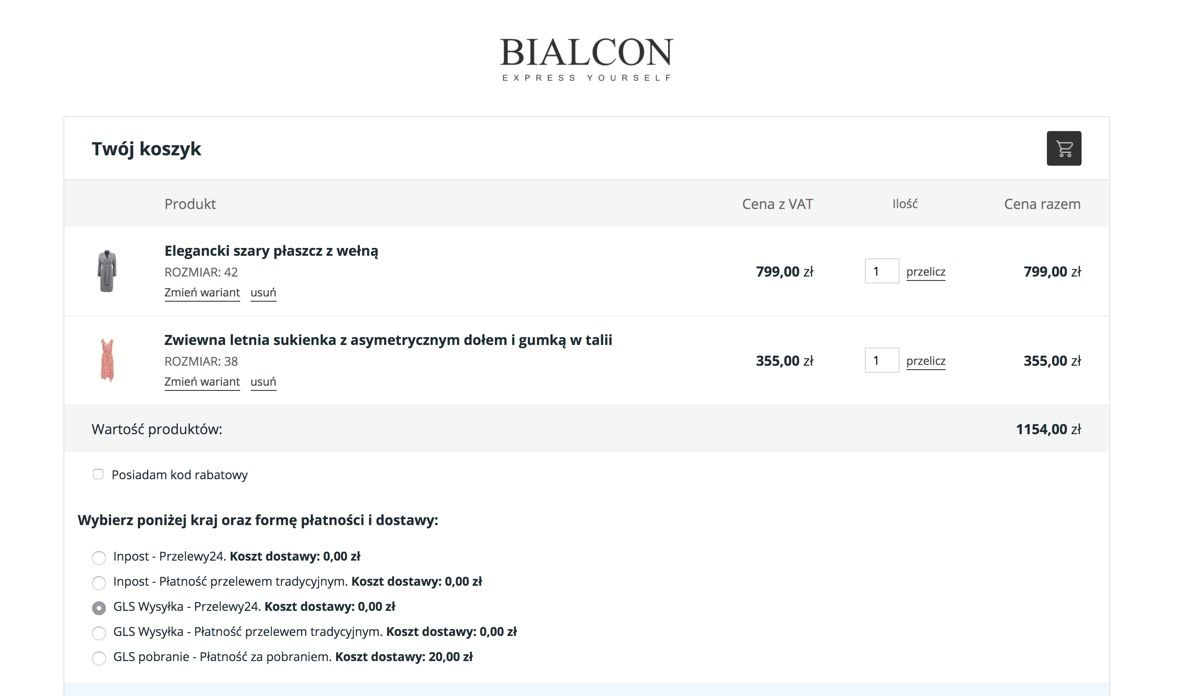Screen dimensions: 1184x696
Task: Tick the Posiadam kod rabatowy checkbox
Action: coord(98,474)
